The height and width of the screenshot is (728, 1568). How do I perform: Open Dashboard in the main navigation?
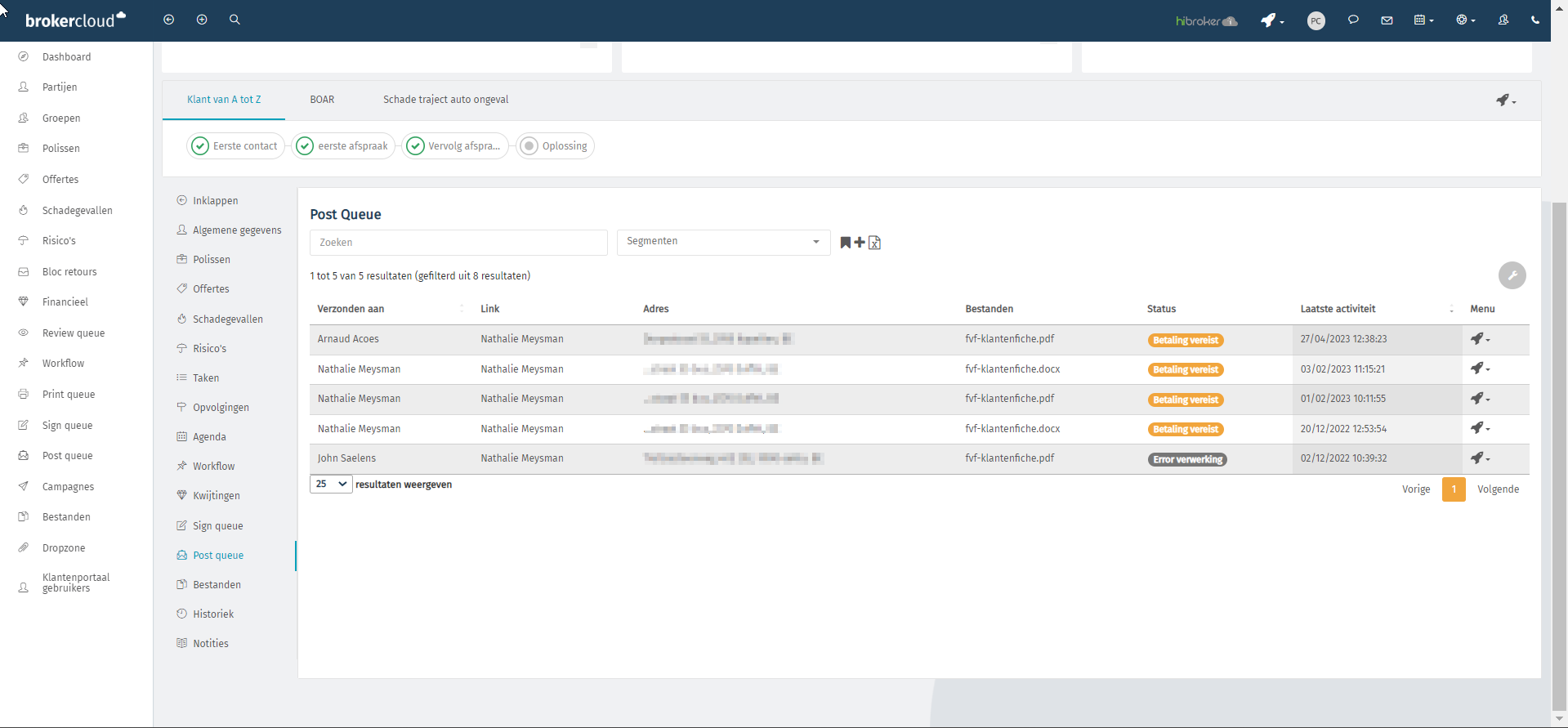pos(66,56)
